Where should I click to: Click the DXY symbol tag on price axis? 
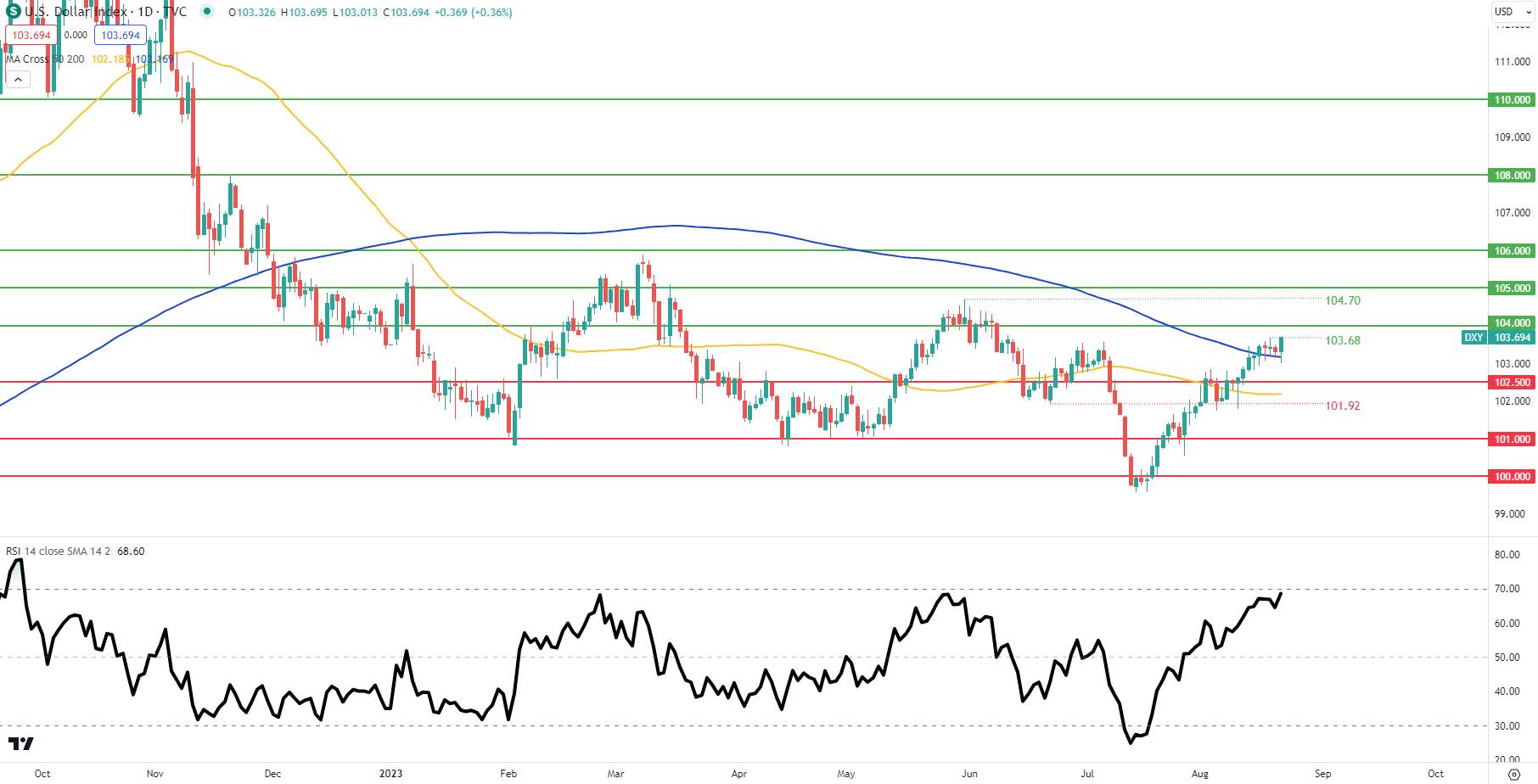pos(1473,338)
